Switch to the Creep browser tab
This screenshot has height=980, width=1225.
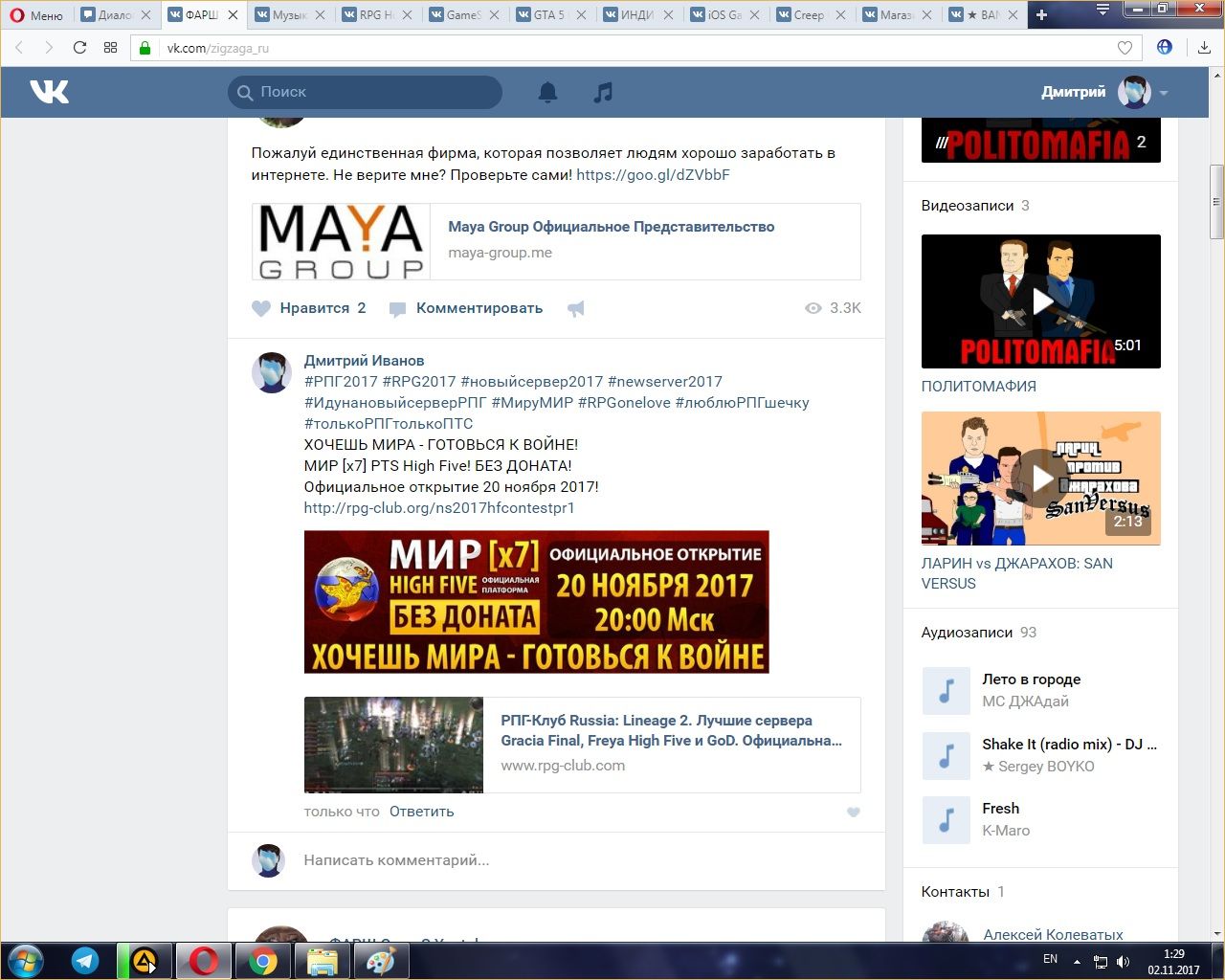tap(808, 15)
